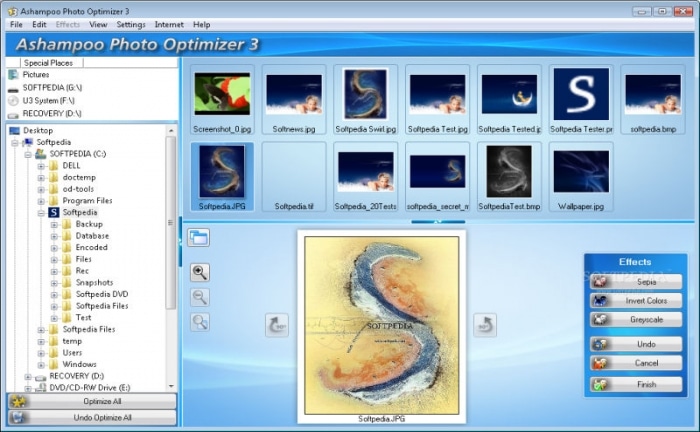700x432 pixels.
Task: Click the zoom in magnifier icon
Action: [x=200, y=272]
